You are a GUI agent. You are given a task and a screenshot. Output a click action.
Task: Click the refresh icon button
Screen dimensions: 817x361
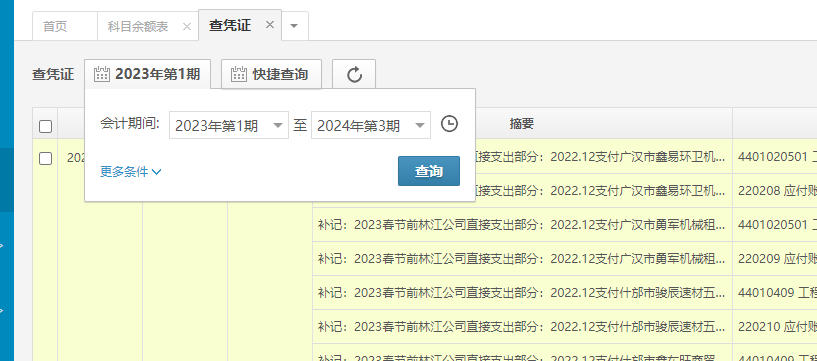pyautogui.click(x=354, y=74)
